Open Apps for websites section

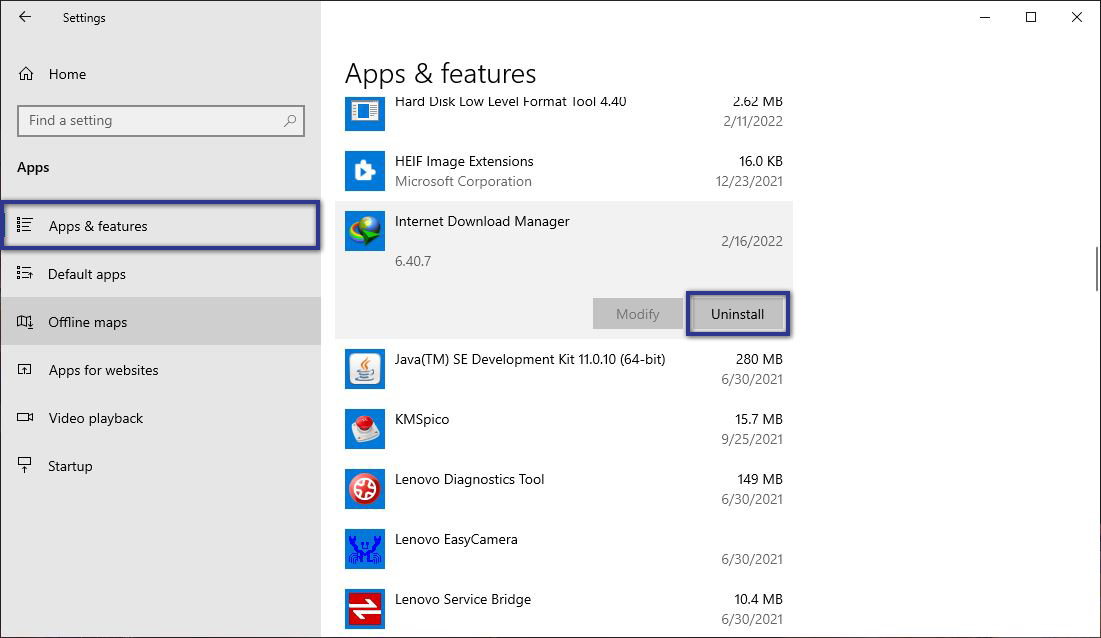103,370
